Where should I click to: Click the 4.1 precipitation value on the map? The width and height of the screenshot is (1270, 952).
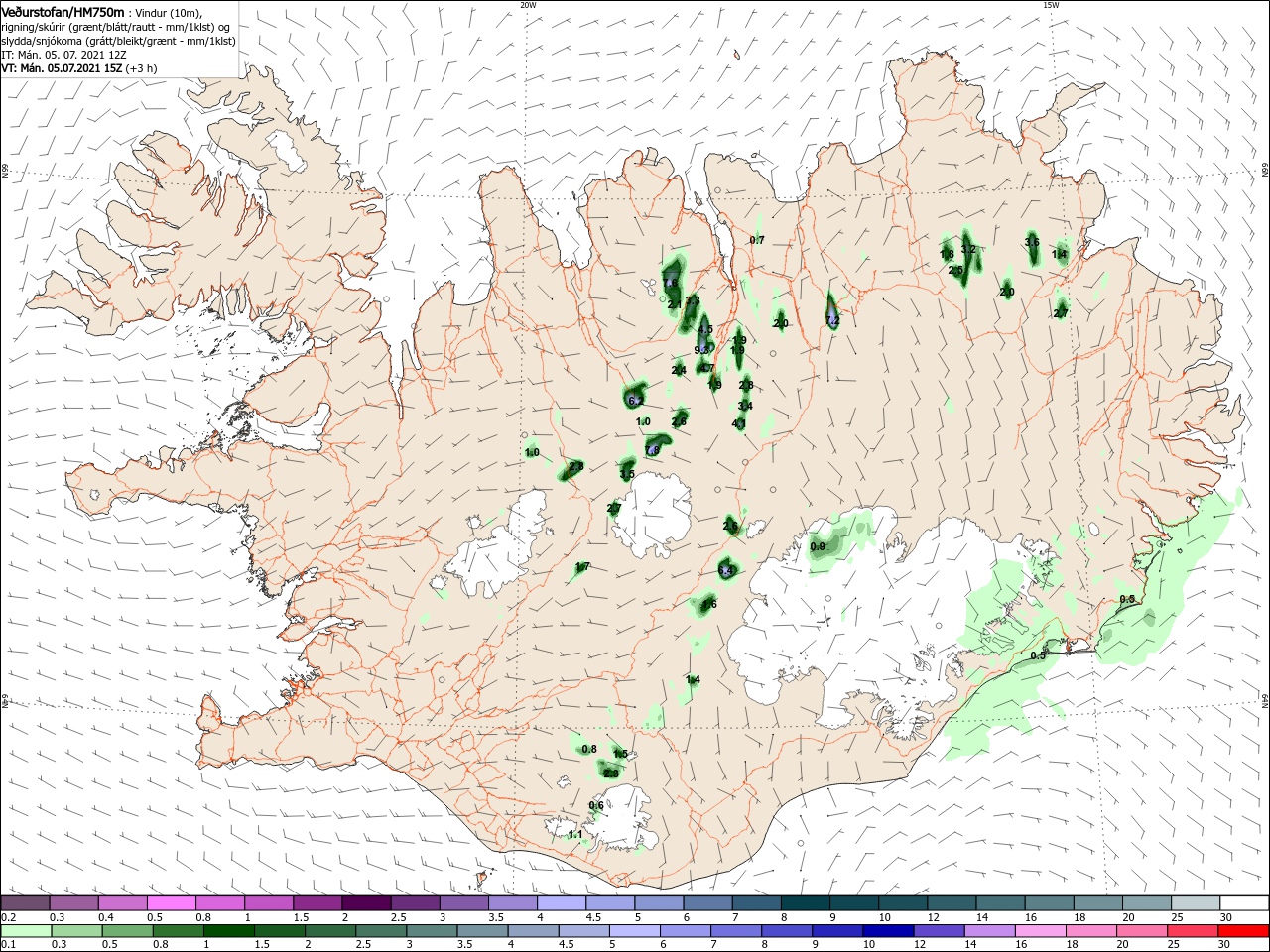738,423
